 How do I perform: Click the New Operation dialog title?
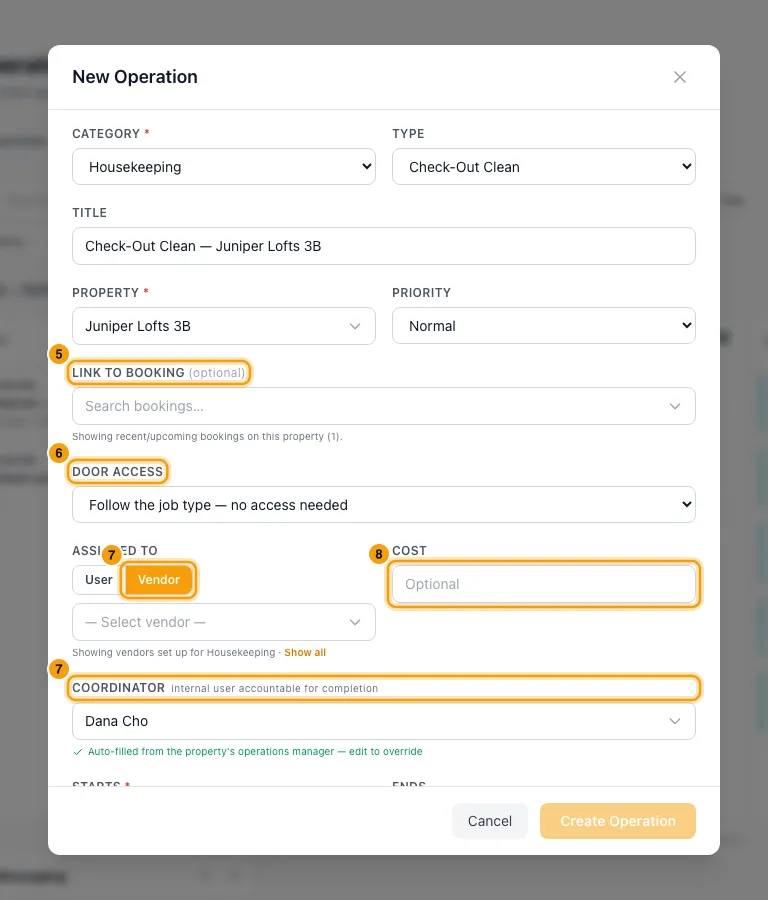(x=135, y=77)
